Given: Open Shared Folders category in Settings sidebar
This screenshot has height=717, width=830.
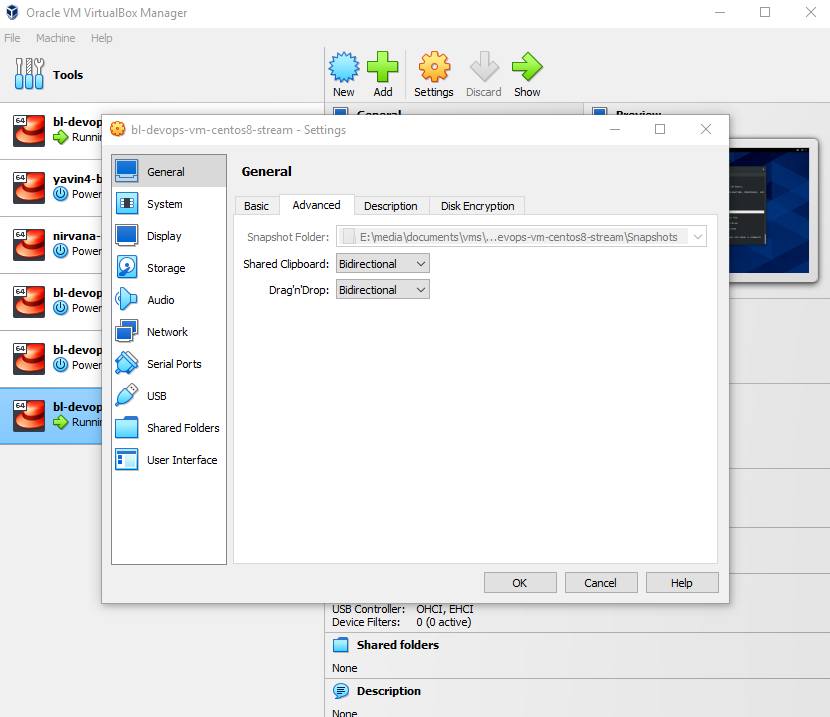Looking at the screenshot, I should (169, 428).
